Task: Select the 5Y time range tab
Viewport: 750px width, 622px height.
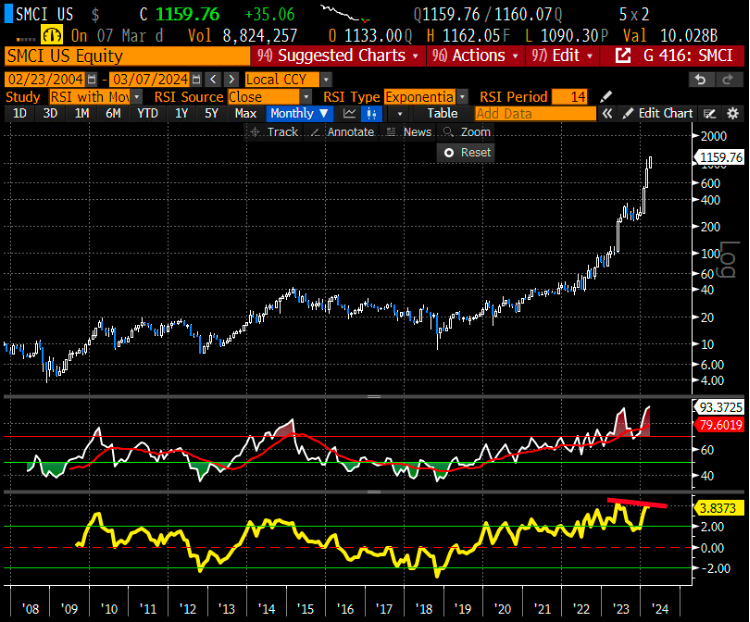Action: 211,113
